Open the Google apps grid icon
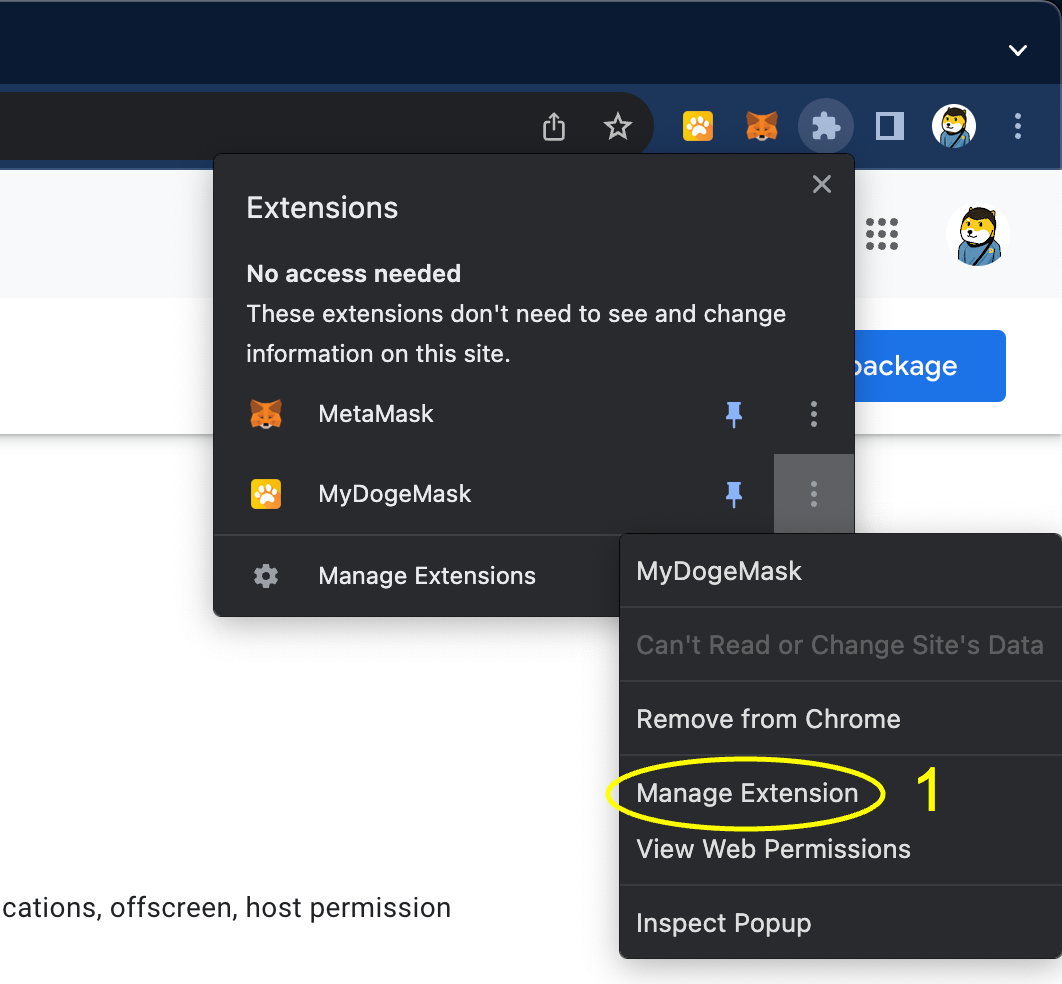This screenshot has width=1062, height=984. coord(881,234)
